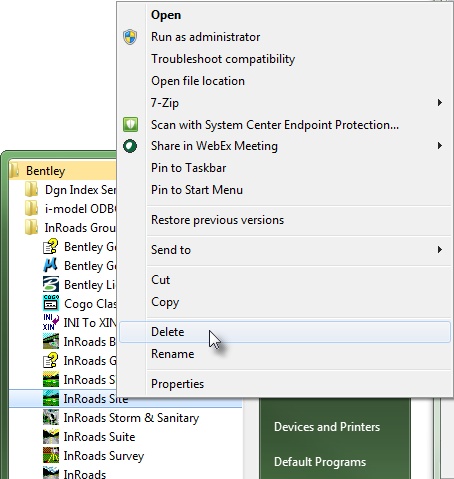Click the InRoads Storm & Sanitary text
This screenshot has height=479, width=454.
131,418
